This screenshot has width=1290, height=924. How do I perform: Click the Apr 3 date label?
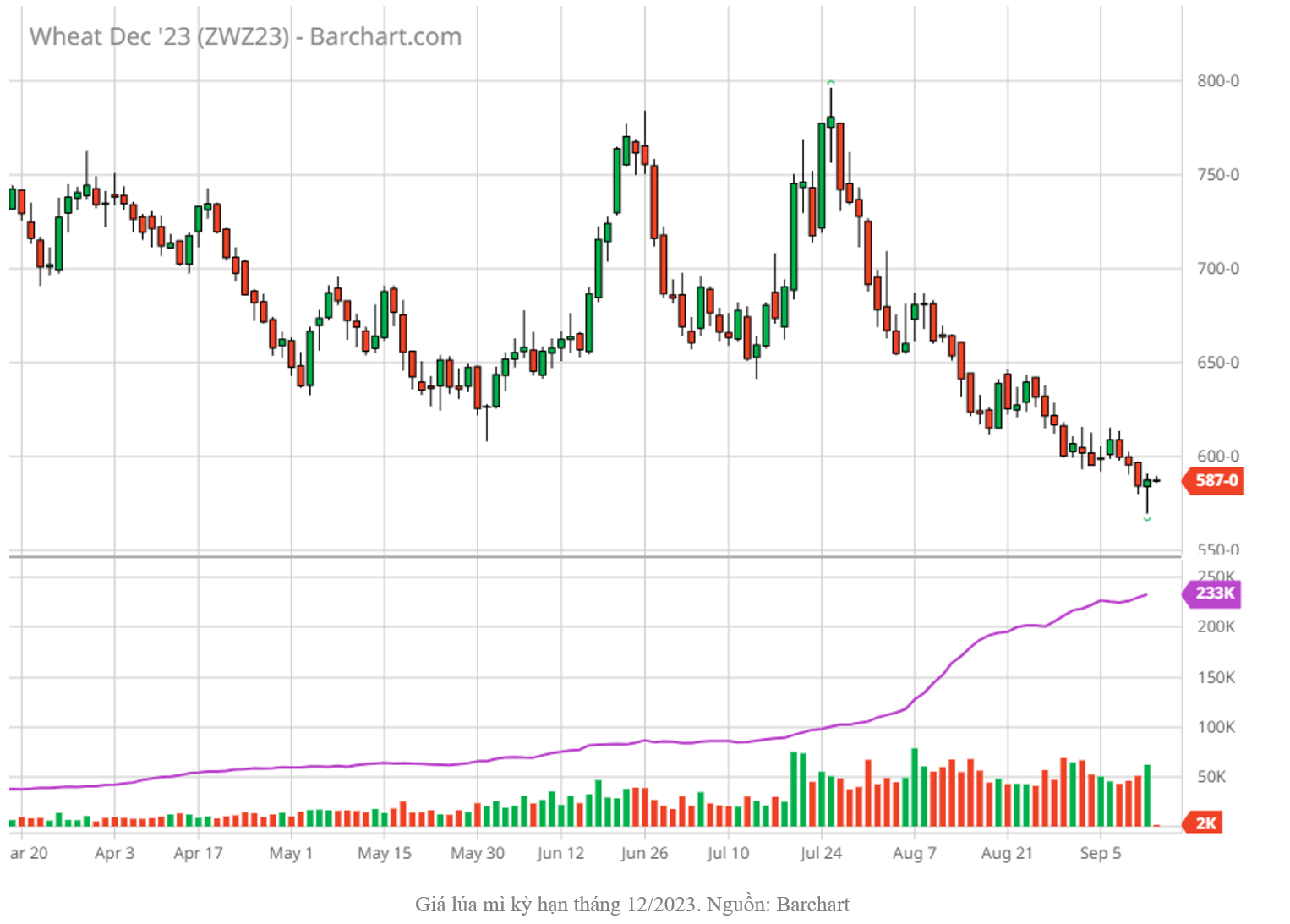(x=114, y=853)
